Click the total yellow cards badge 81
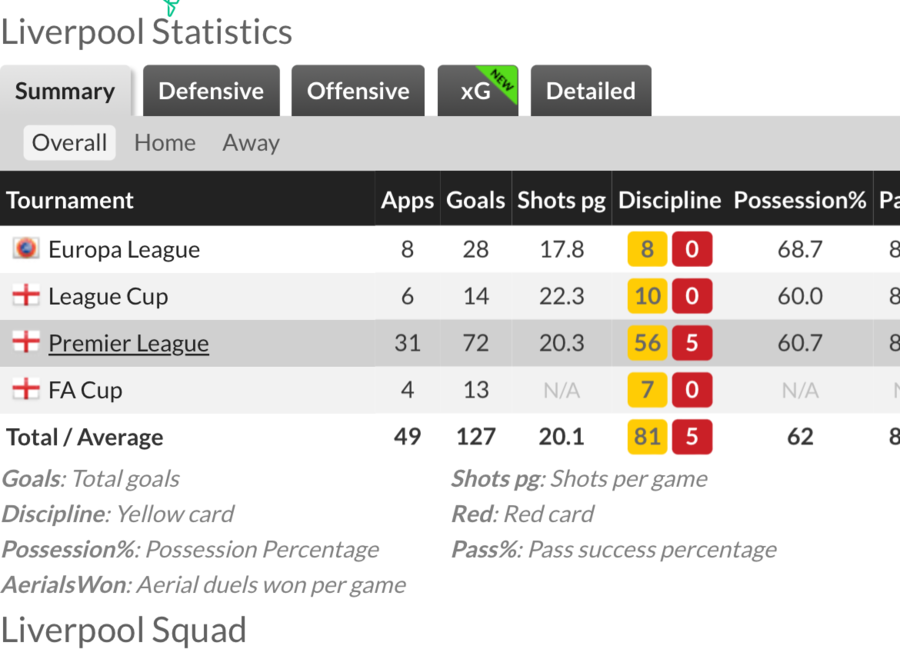 (647, 437)
